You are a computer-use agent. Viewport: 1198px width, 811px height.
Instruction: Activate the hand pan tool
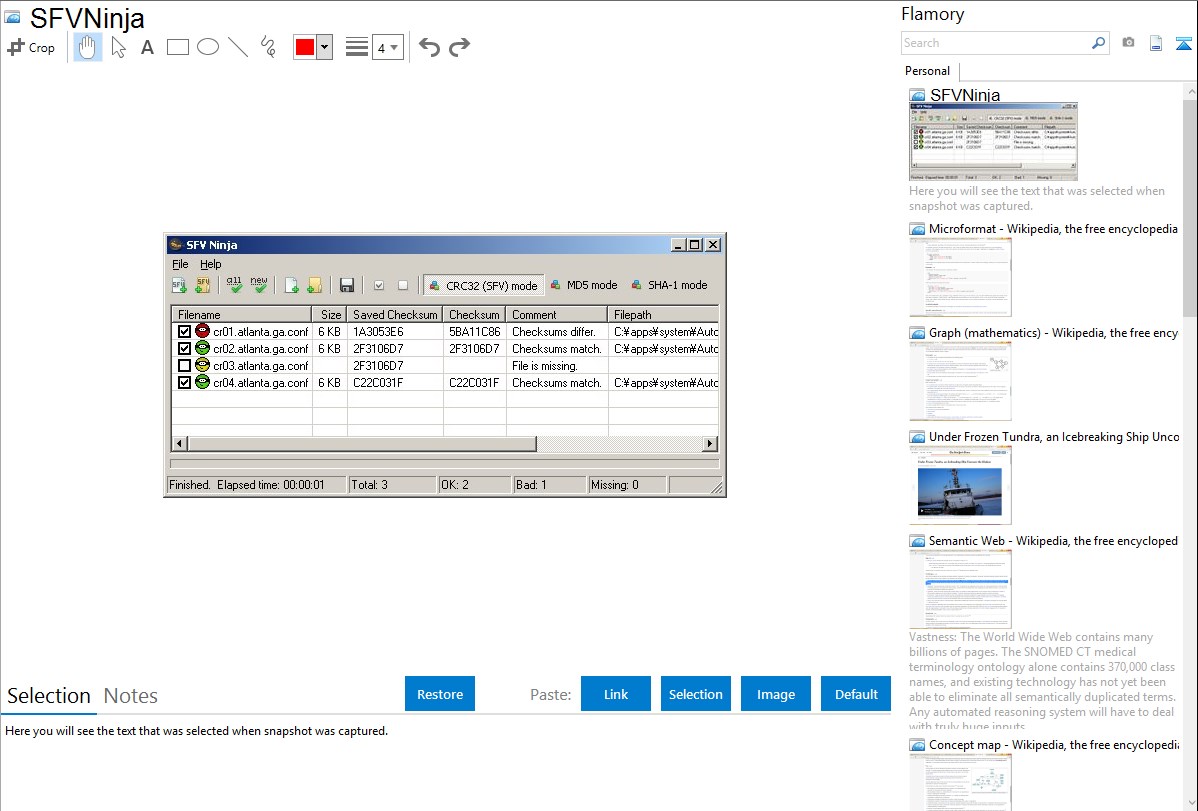[x=88, y=47]
